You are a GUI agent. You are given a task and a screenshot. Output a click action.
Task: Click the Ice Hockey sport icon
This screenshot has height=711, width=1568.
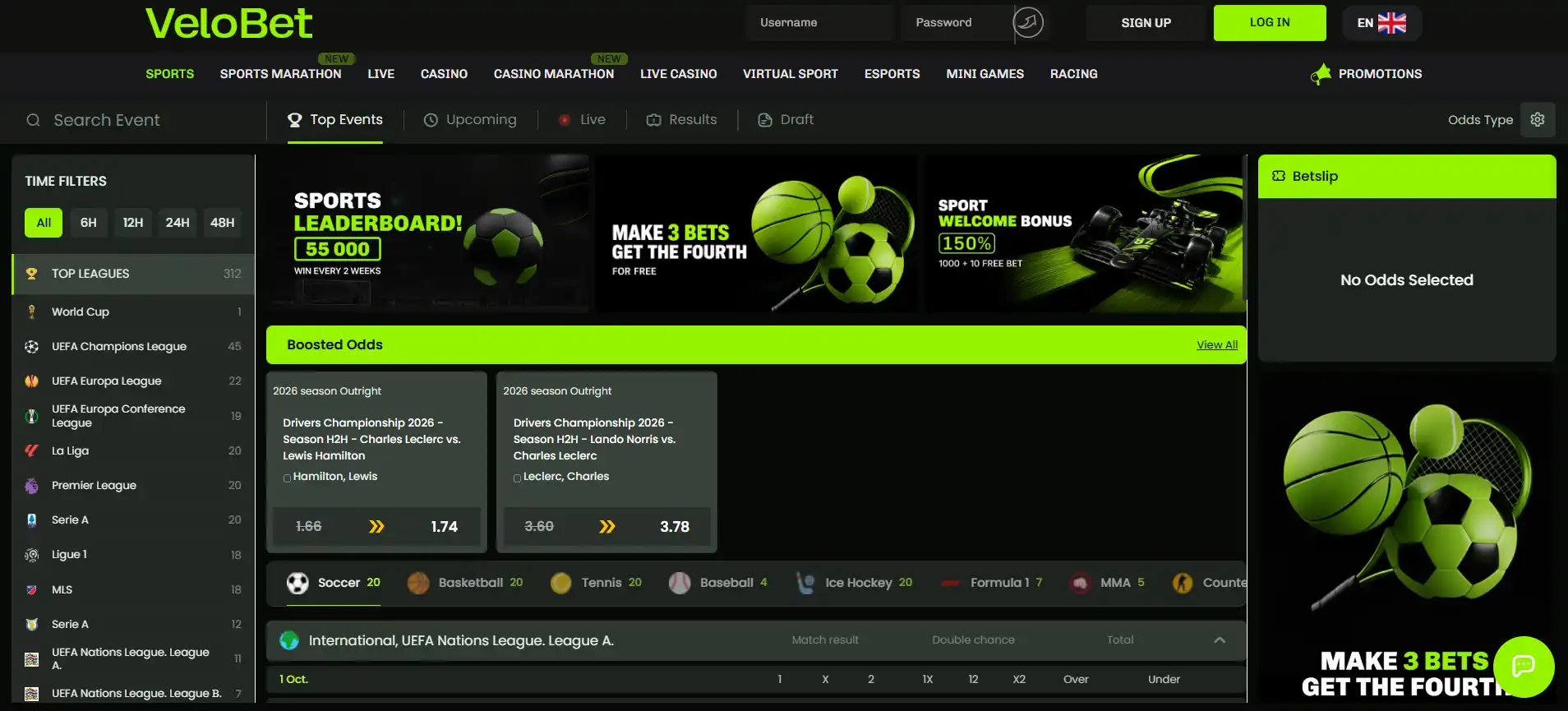click(805, 583)
